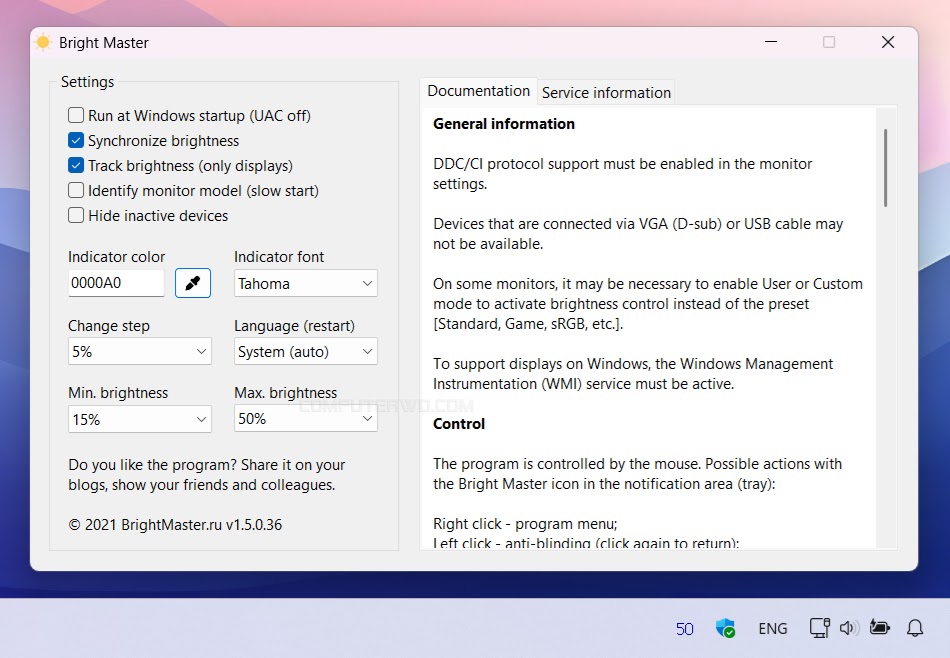Expand the Change step 5% dropdown
Viewport: 950px width, 658px height.
click(x=139, y=351)
